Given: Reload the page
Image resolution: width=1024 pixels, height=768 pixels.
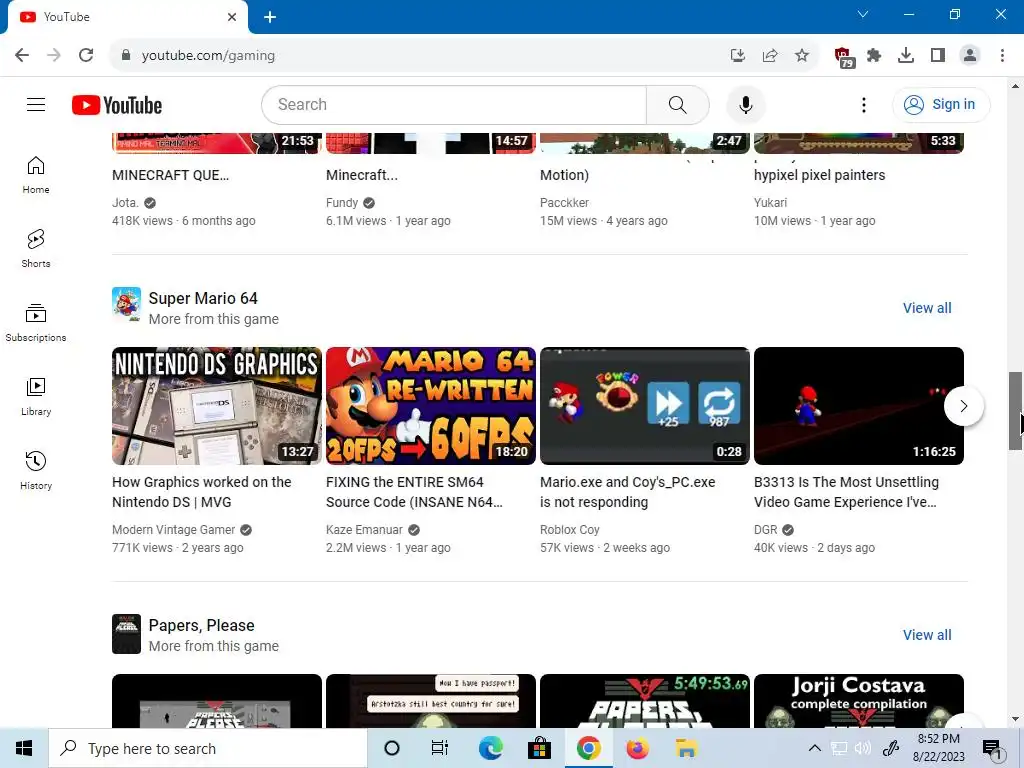Looking at the screenshot, I should click(x=86, y=56).
